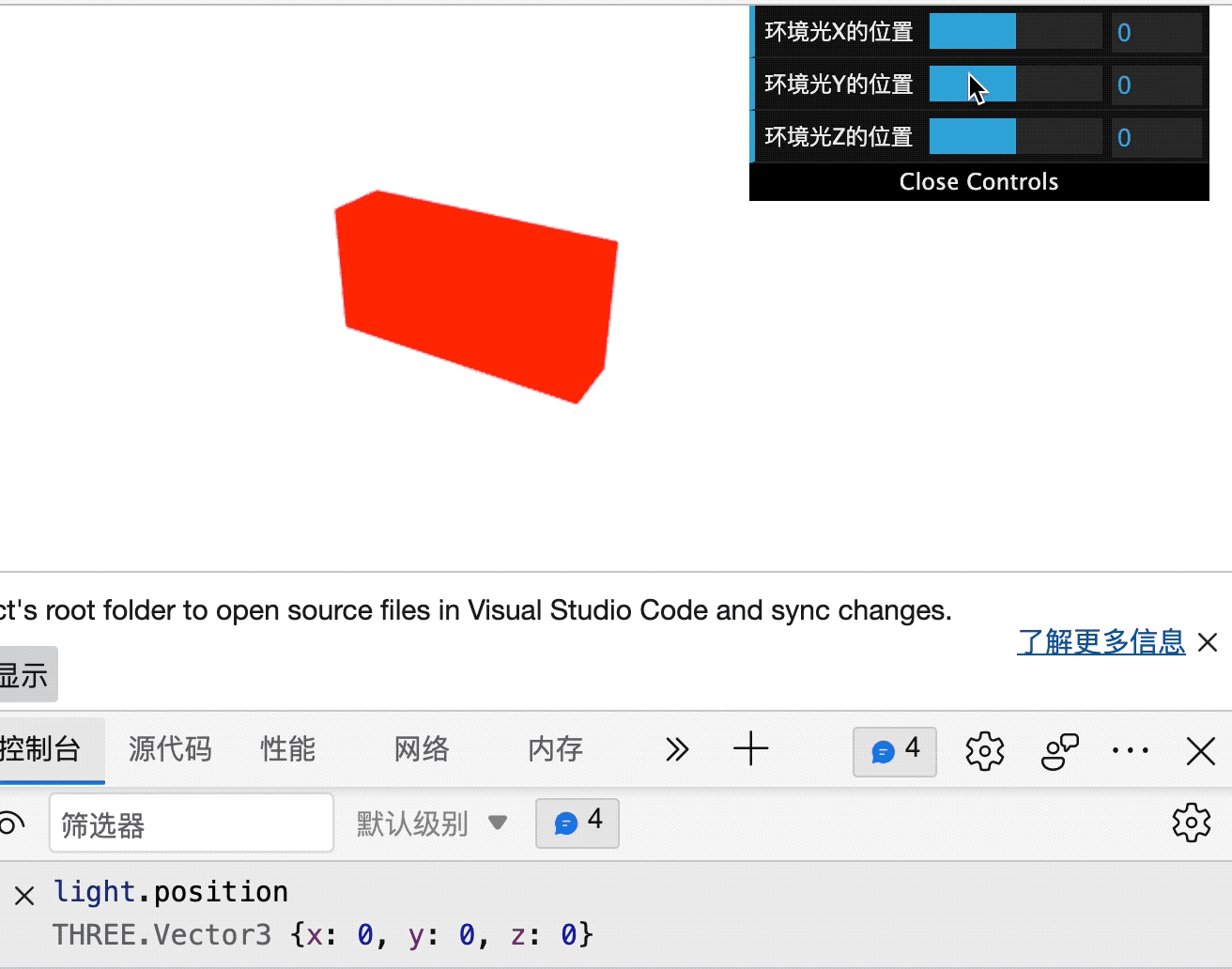Image resolution: width=1232 pixels, height=969 pixels.
Task: Select the 性能 tab
Action: click(286, 749)
